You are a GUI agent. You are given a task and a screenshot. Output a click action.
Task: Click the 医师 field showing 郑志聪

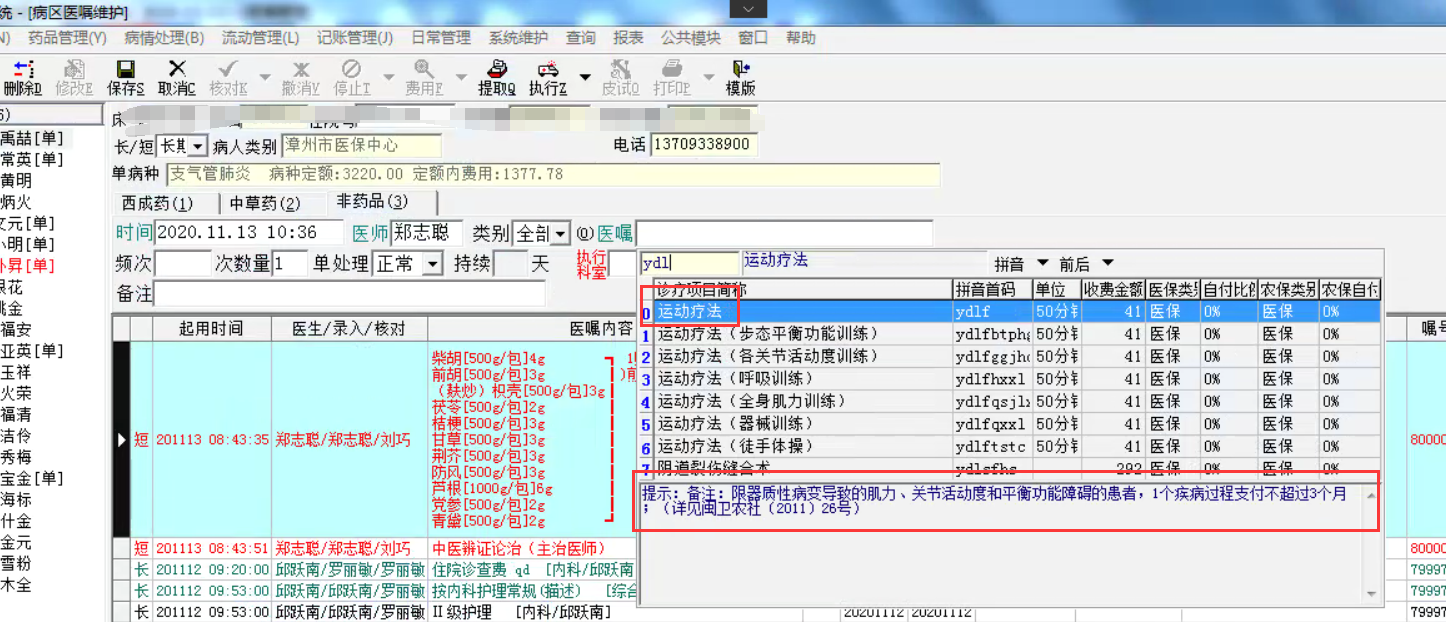[x=426, y=233]
